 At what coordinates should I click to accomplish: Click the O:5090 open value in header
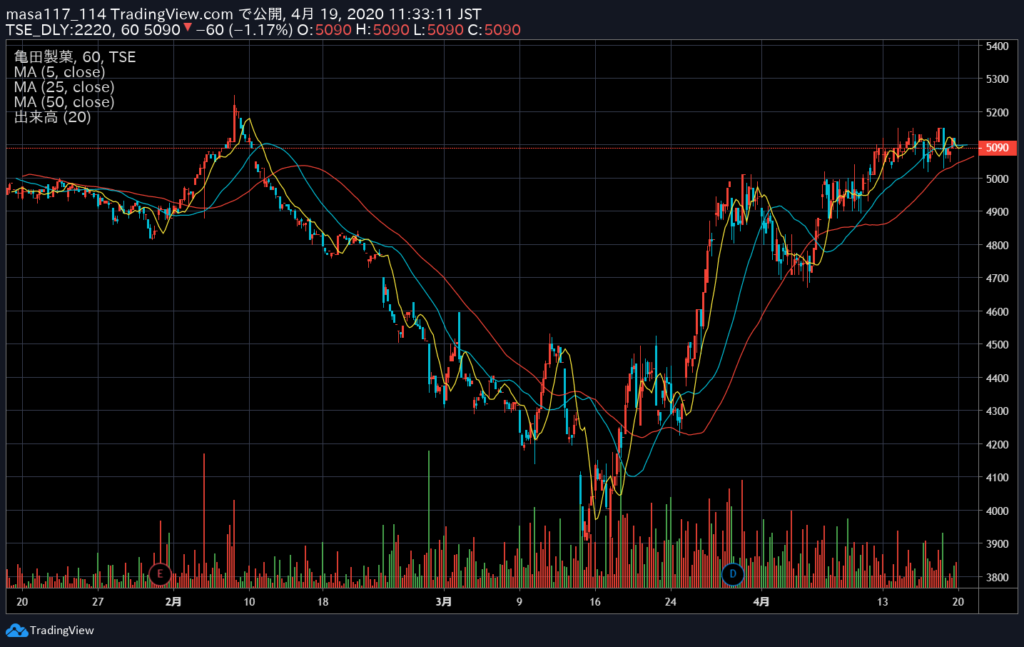click(325, 30)
